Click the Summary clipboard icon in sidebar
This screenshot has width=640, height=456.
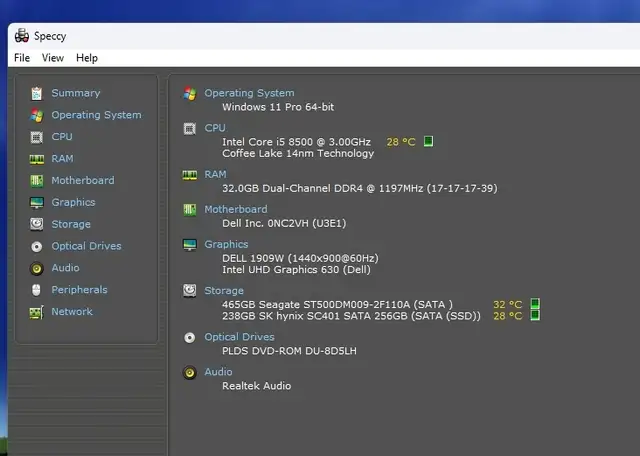click(x=36, y=93)
